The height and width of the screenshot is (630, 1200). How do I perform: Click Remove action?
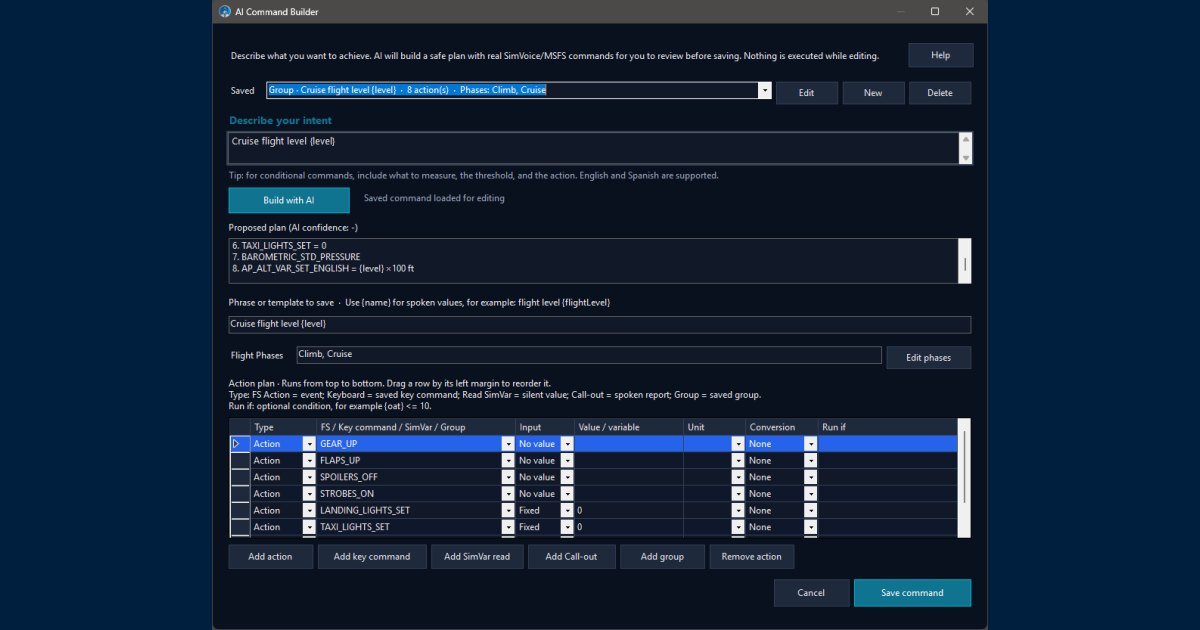[752, 557]
